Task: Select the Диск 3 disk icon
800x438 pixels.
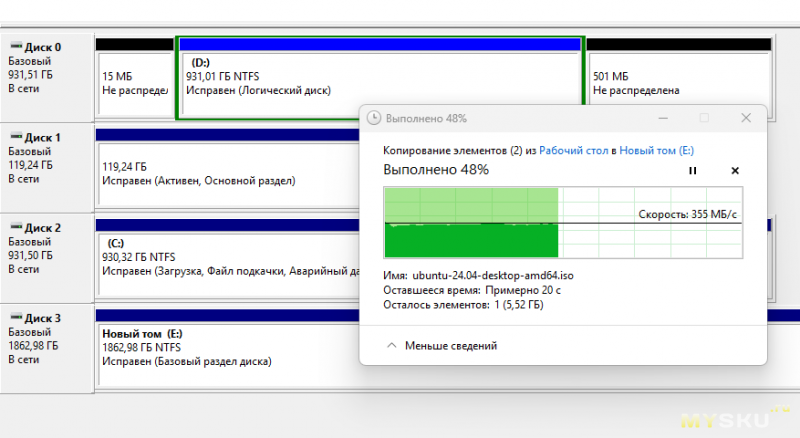Action: tap(15, 318)
